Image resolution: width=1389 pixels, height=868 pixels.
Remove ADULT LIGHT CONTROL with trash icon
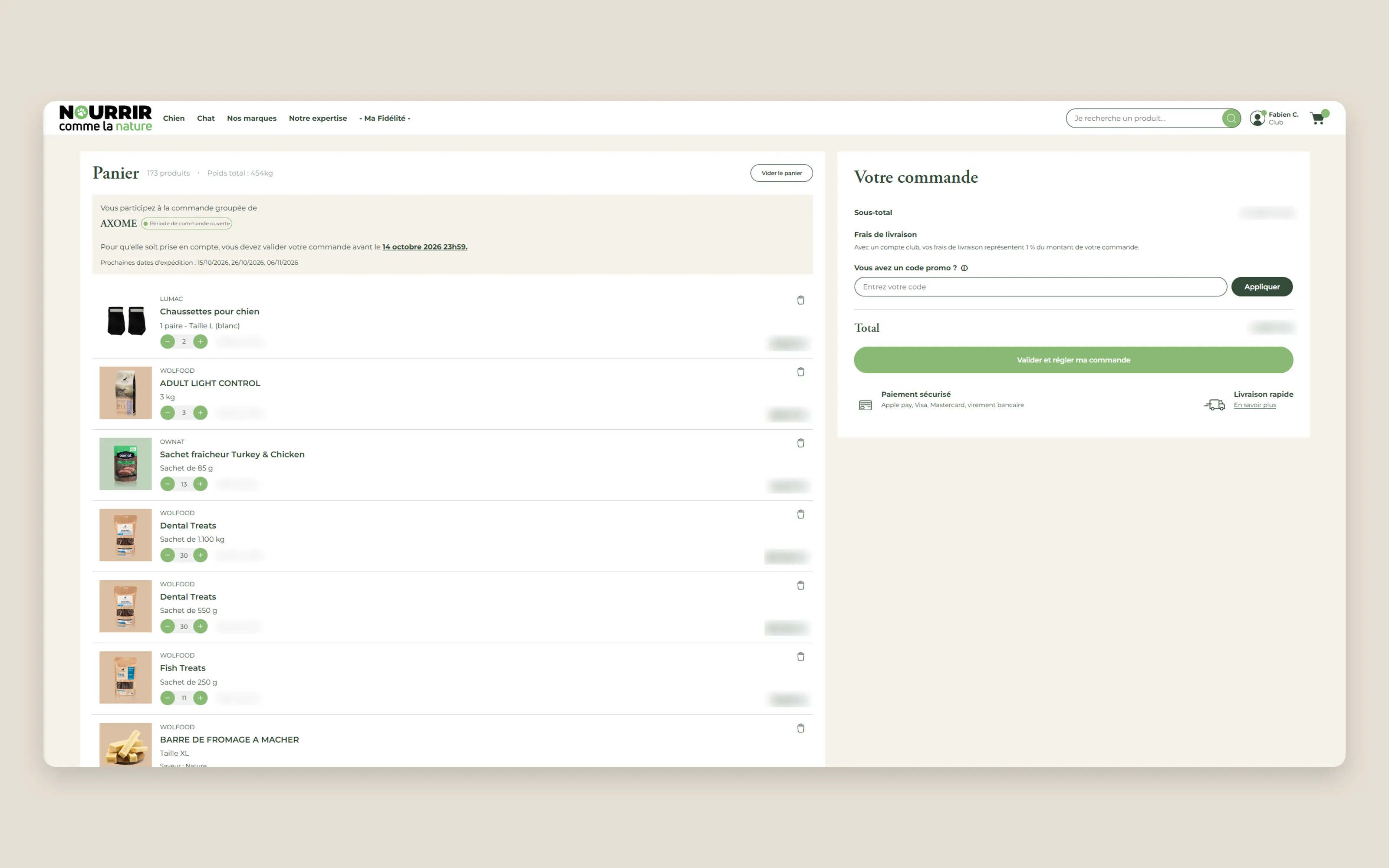point(801,372)
